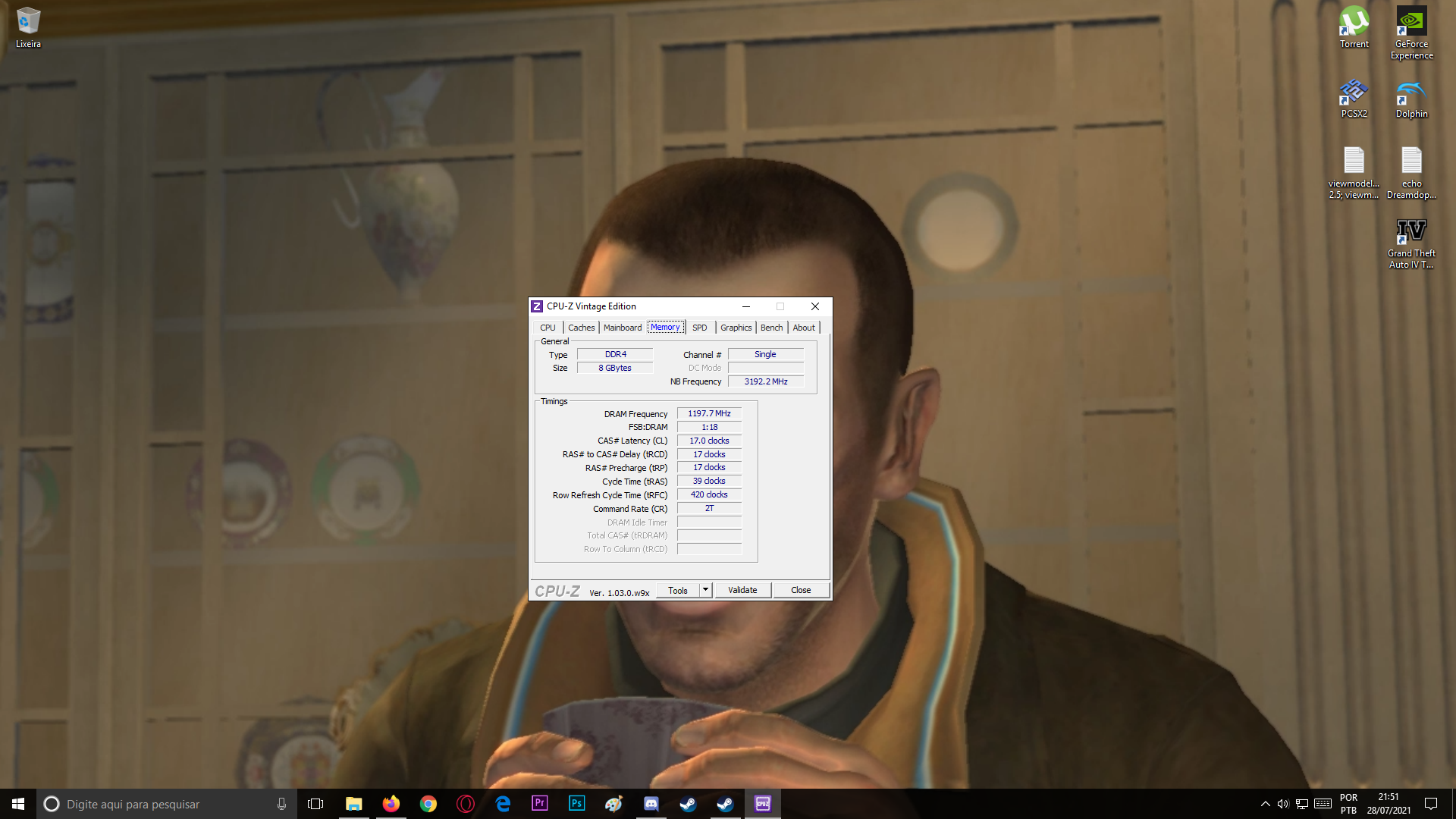Open Task View from the taskbar
The image size is (1456, 819).
pyautogui.click(x=315, y=804)
